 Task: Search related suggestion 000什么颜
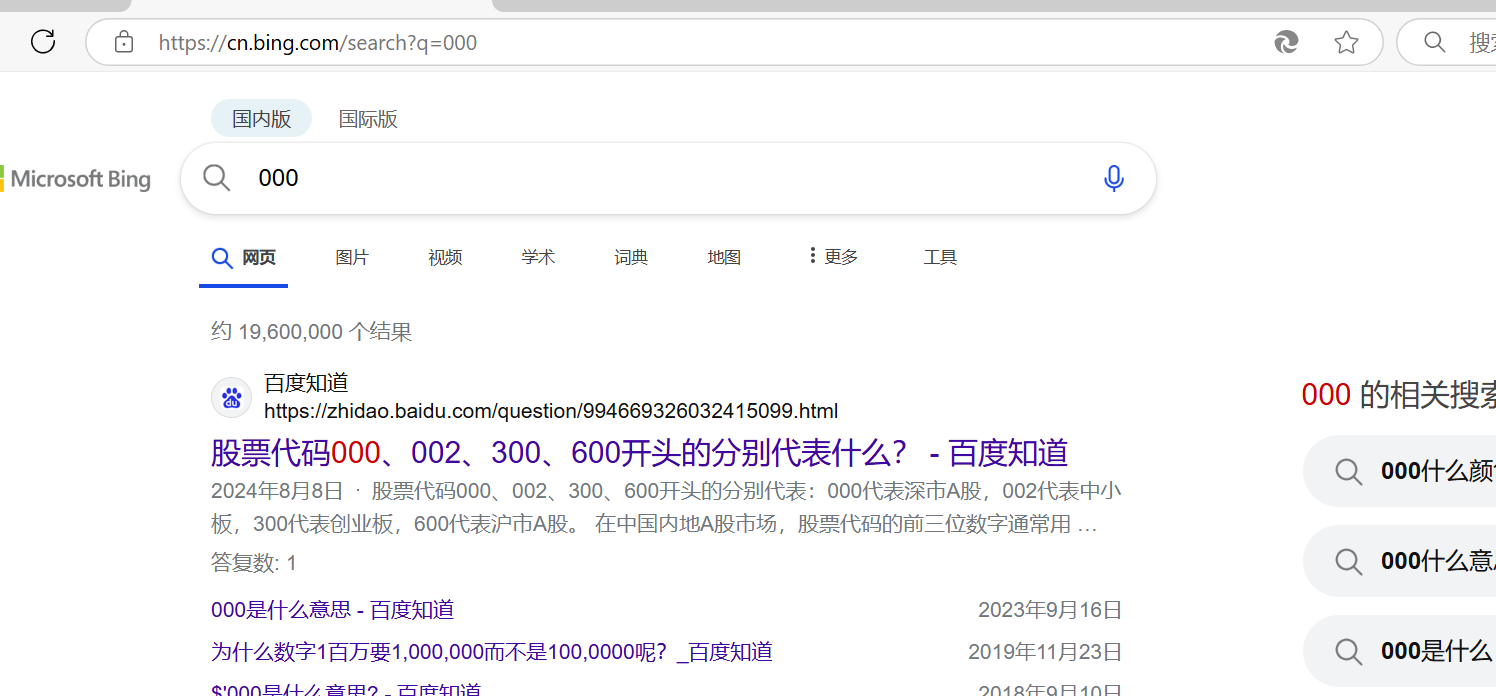point(1399,471)
